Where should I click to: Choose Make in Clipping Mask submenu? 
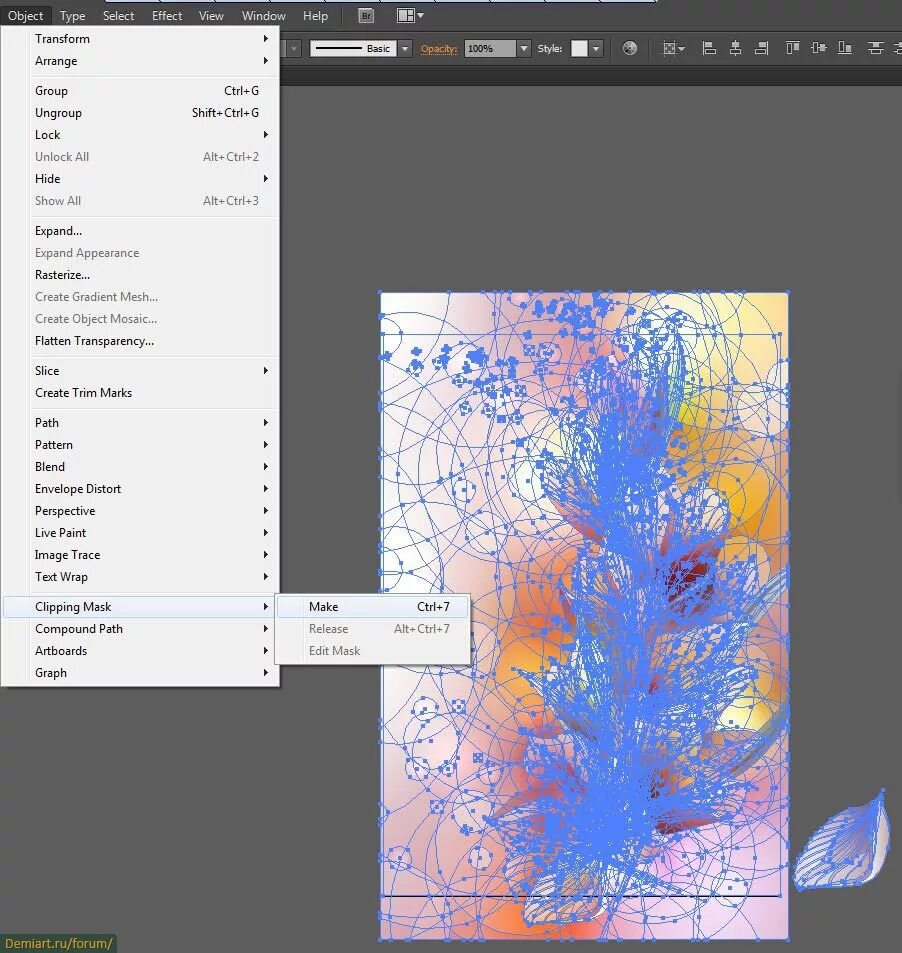[373, 607]
